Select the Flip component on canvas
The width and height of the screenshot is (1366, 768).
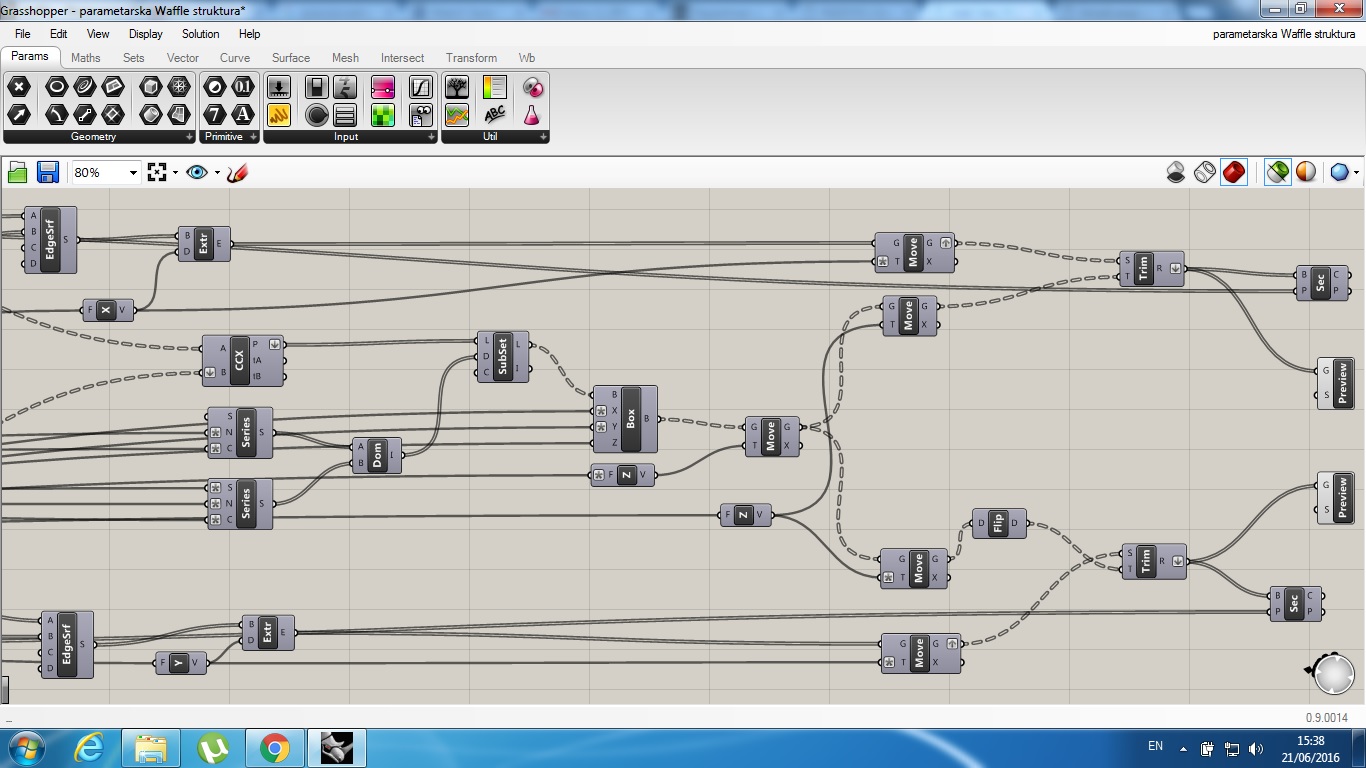click(999, 524)
